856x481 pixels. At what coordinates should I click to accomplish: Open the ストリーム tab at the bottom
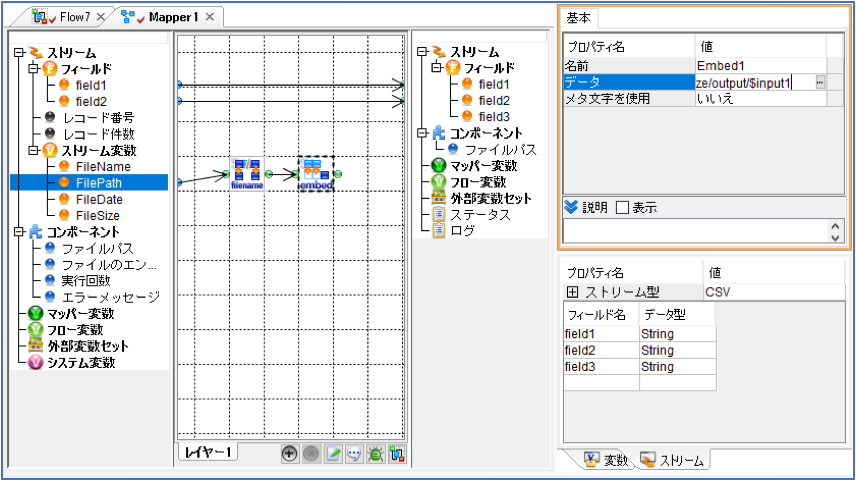point(672,460)
